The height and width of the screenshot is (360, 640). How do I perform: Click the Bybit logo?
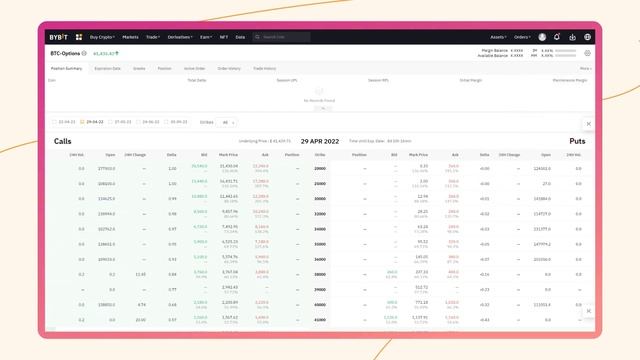[58, 37]
